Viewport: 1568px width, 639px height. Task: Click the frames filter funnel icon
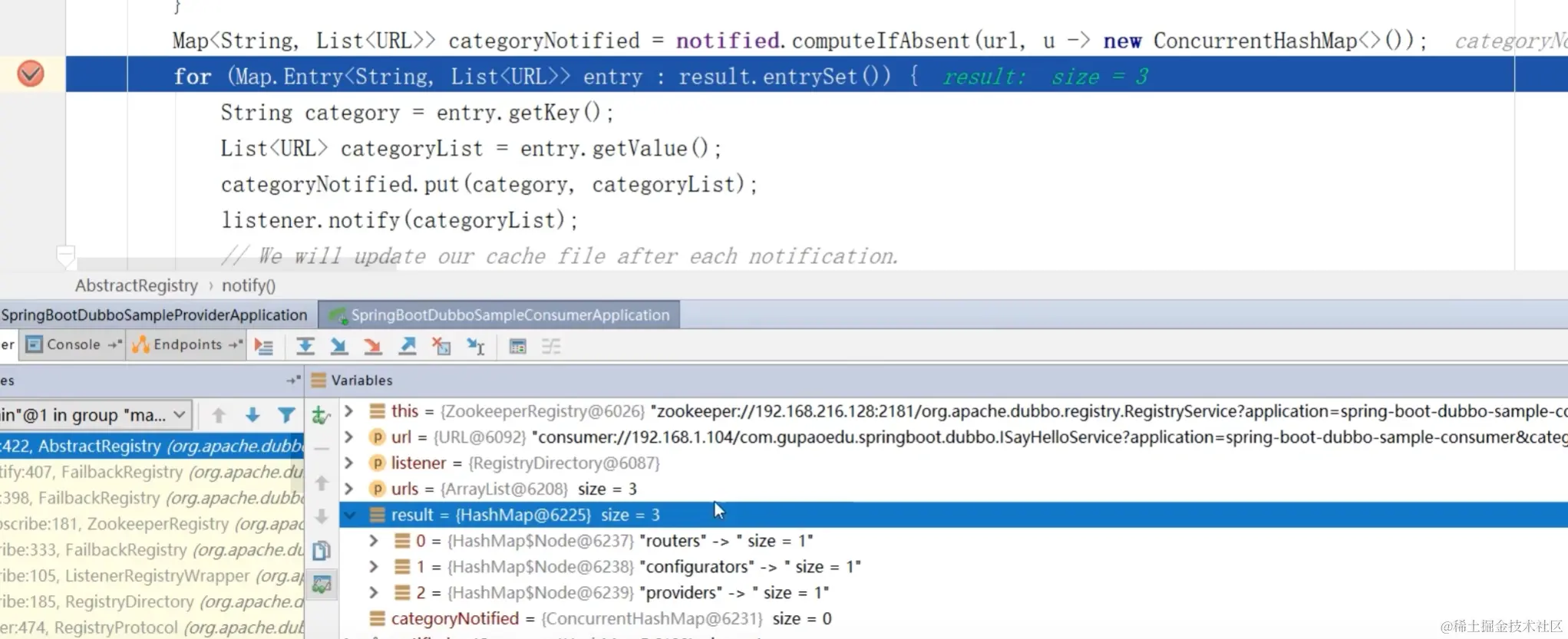pos(286,416)
